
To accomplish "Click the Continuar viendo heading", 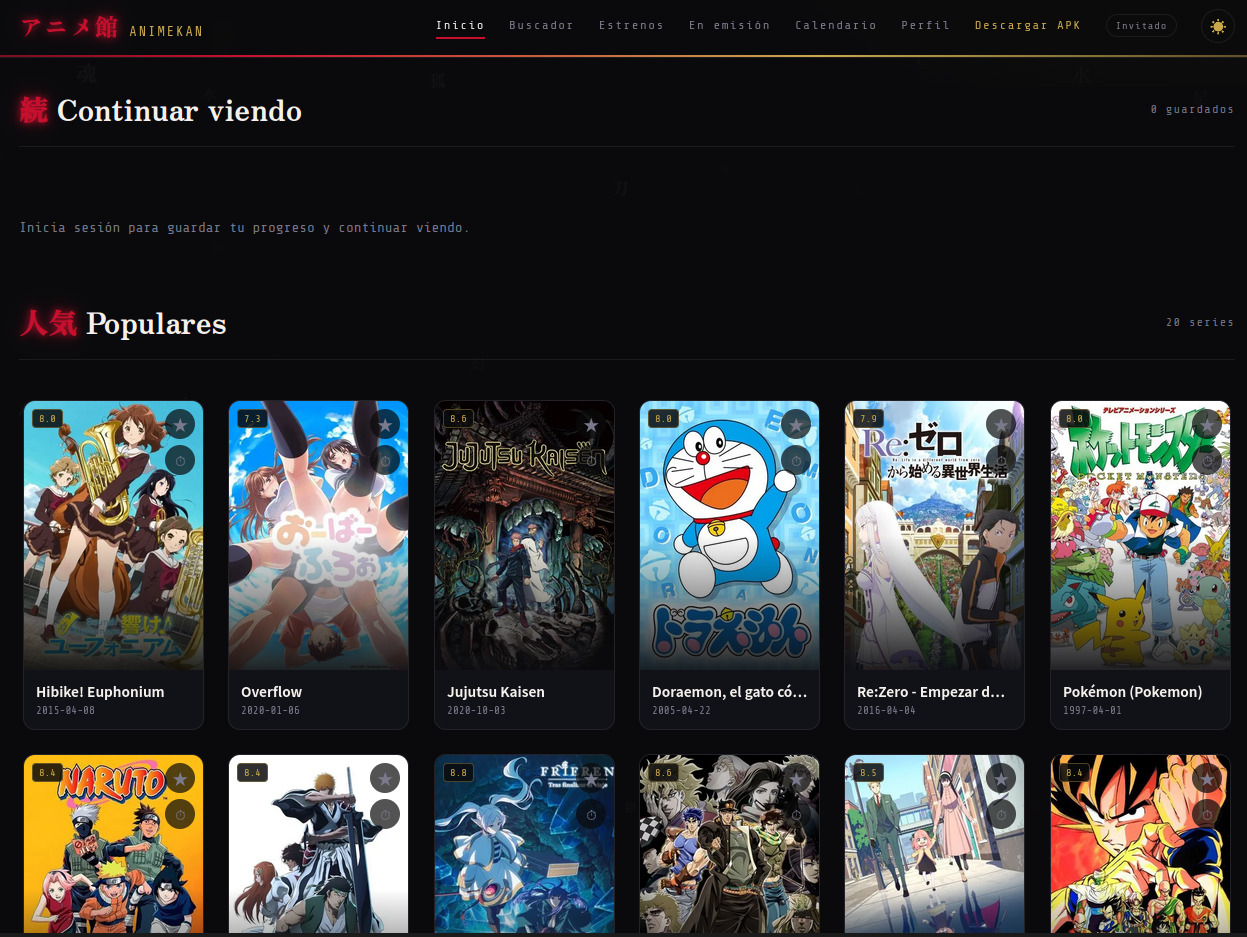I will click(x=161, y=110).
